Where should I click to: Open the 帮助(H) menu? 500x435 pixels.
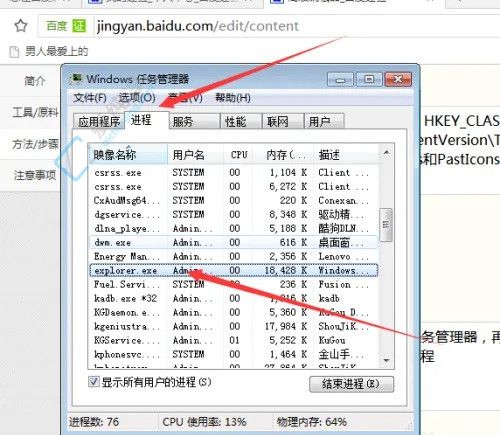tap(233, 98)
